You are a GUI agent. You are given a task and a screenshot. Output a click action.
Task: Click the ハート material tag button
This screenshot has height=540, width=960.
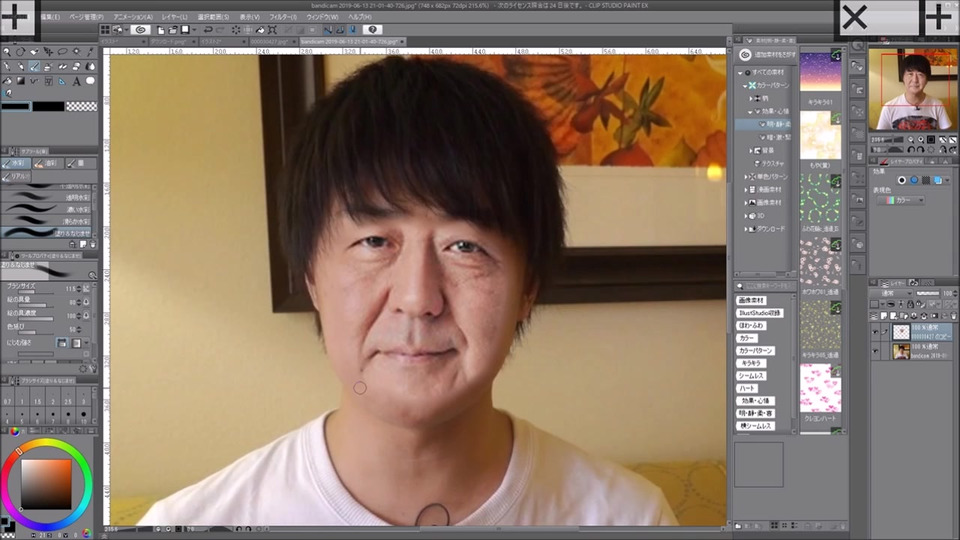coord(749,388)
